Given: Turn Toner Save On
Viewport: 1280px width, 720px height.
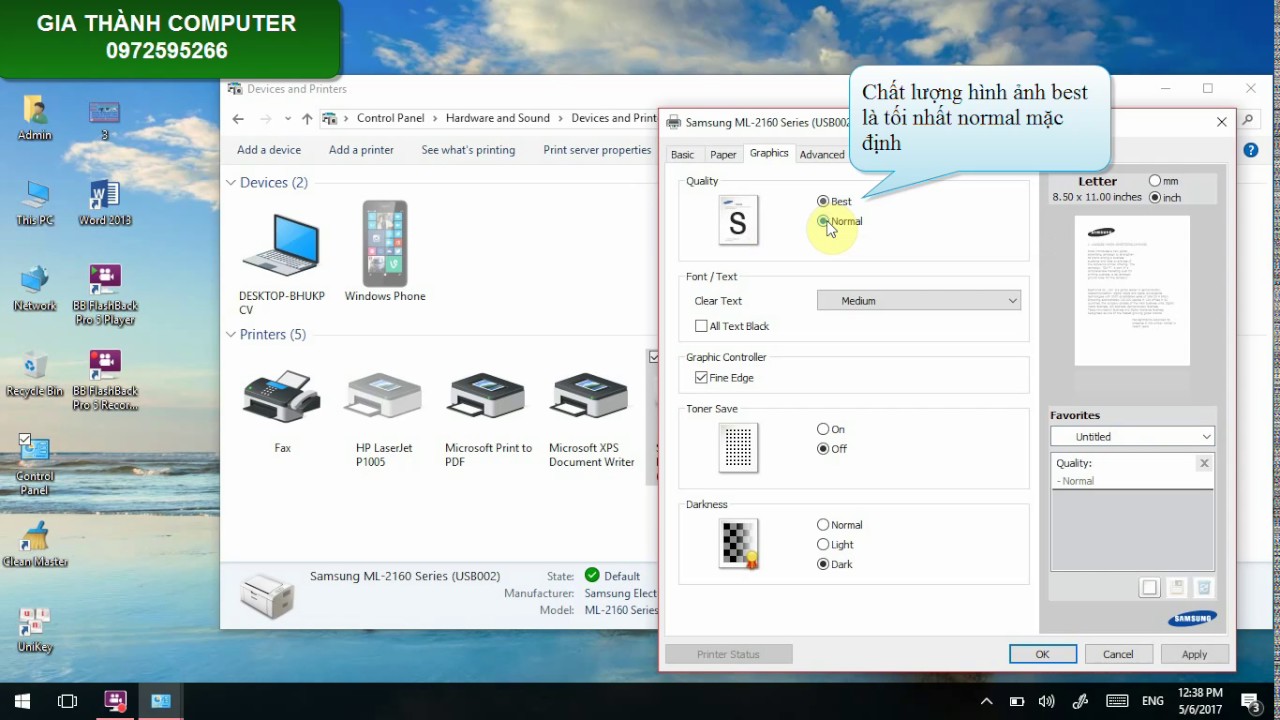Looking at the screenshot, I should pyautogui.click(x=831, y=429).
